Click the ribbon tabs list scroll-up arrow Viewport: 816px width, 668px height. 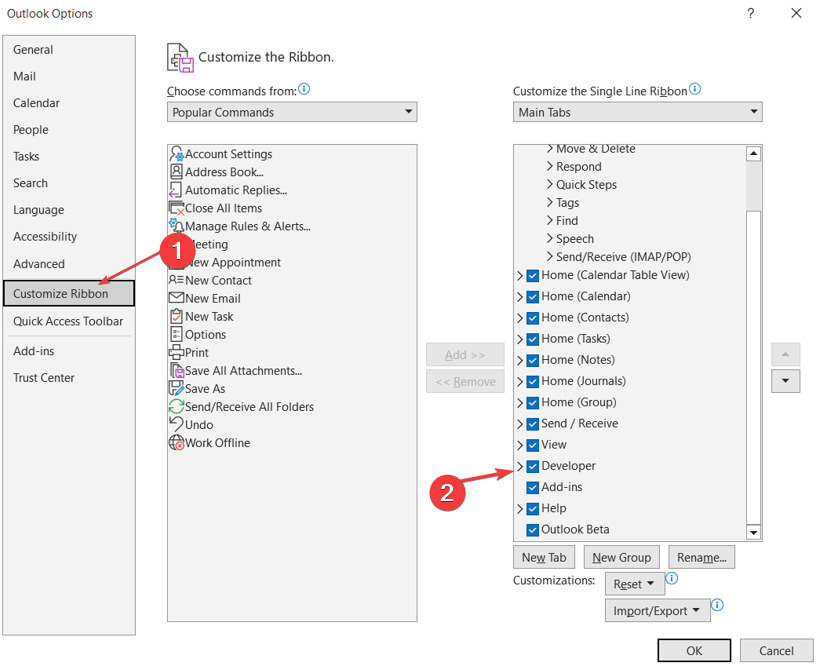click(754, 153)
